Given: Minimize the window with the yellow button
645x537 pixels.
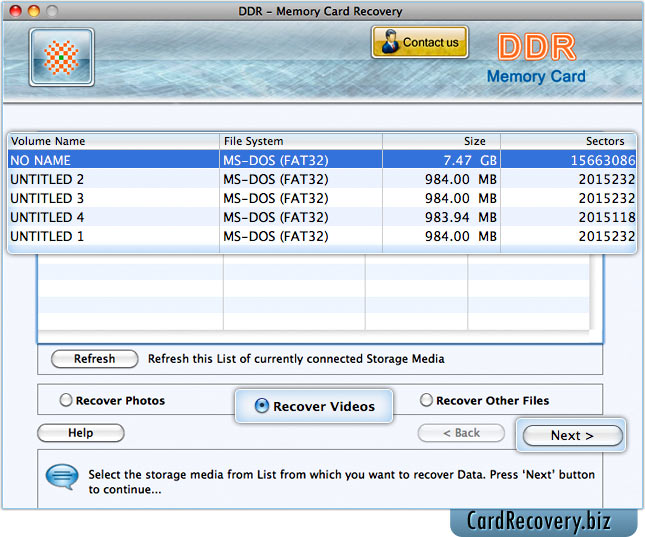Looking at the screenshot, I should point(34,11).
